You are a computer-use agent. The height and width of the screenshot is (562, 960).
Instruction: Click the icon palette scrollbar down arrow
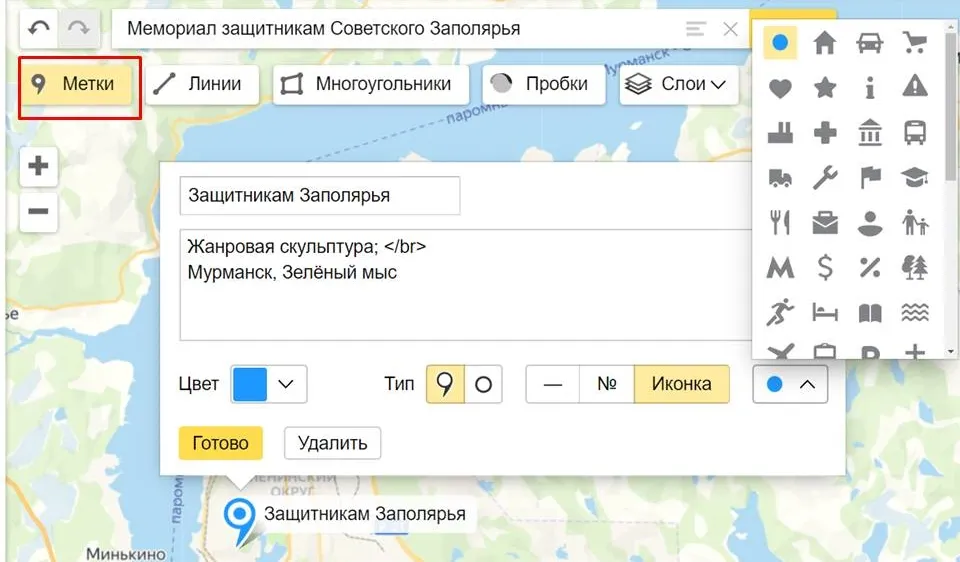click(951, 351)
